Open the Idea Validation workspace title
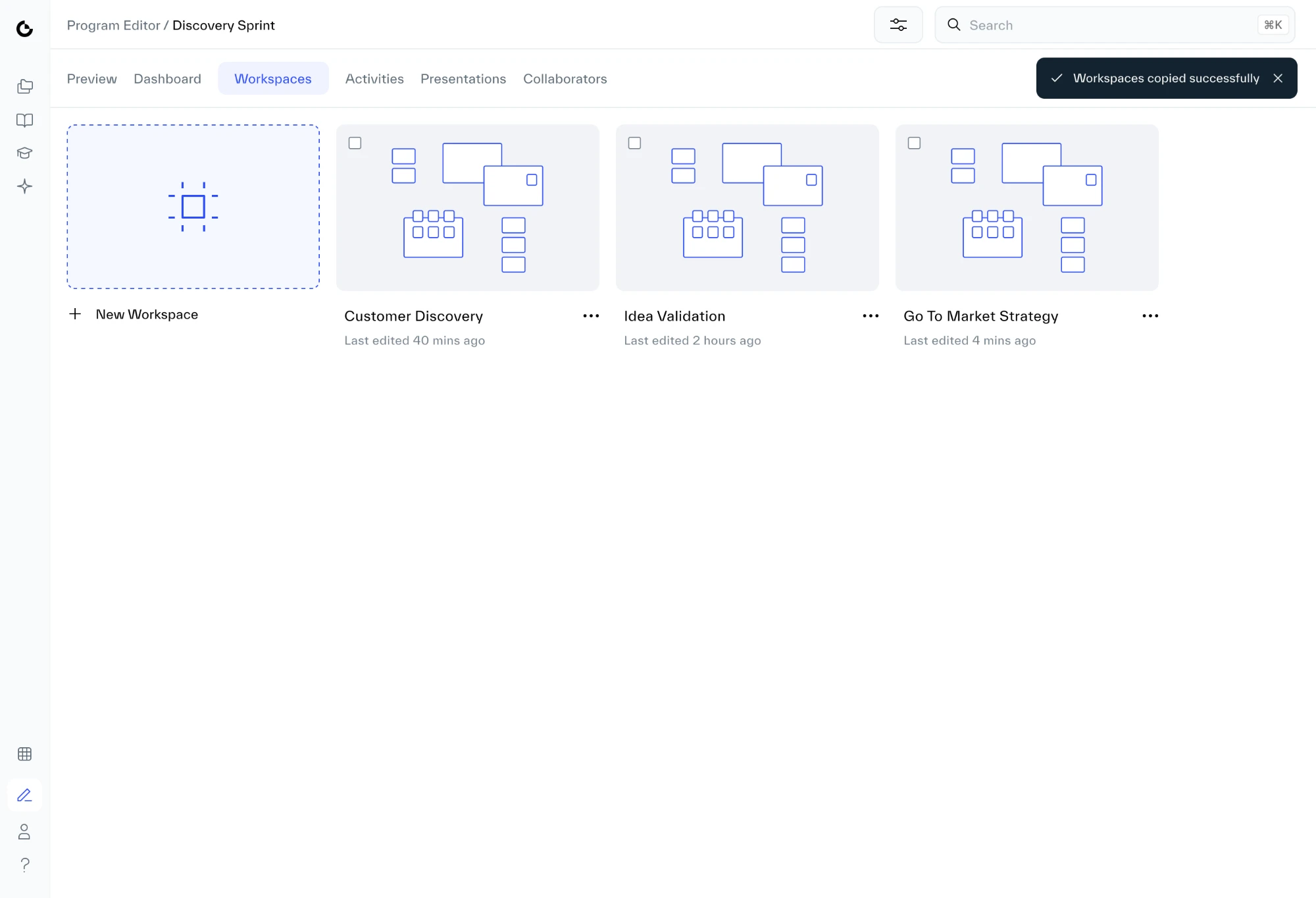The height and width of the screenshot is (898, 1316). pos(674,316)
